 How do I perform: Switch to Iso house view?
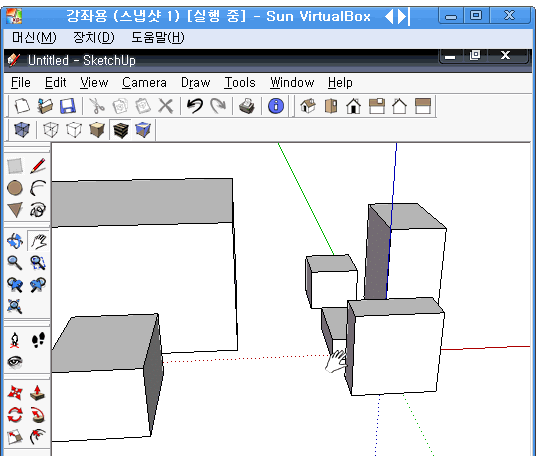tap(308, 106)
